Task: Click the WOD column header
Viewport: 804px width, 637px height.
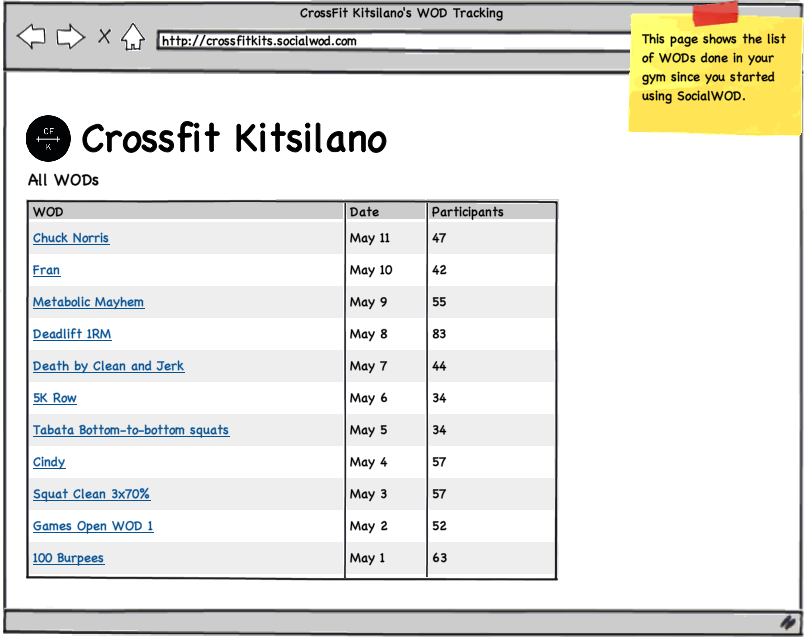Action: (187, 212)
